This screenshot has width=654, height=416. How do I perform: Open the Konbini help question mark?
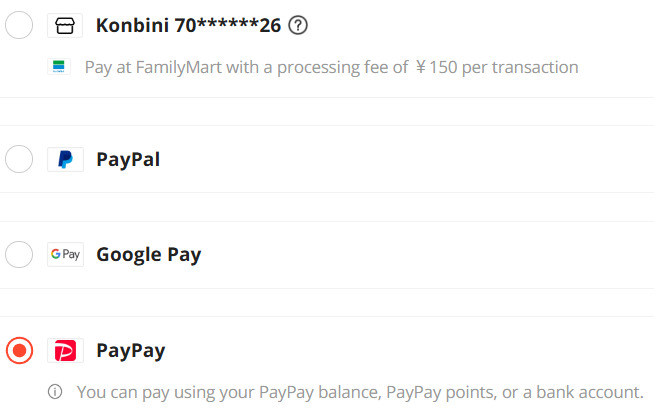(297, 25)
